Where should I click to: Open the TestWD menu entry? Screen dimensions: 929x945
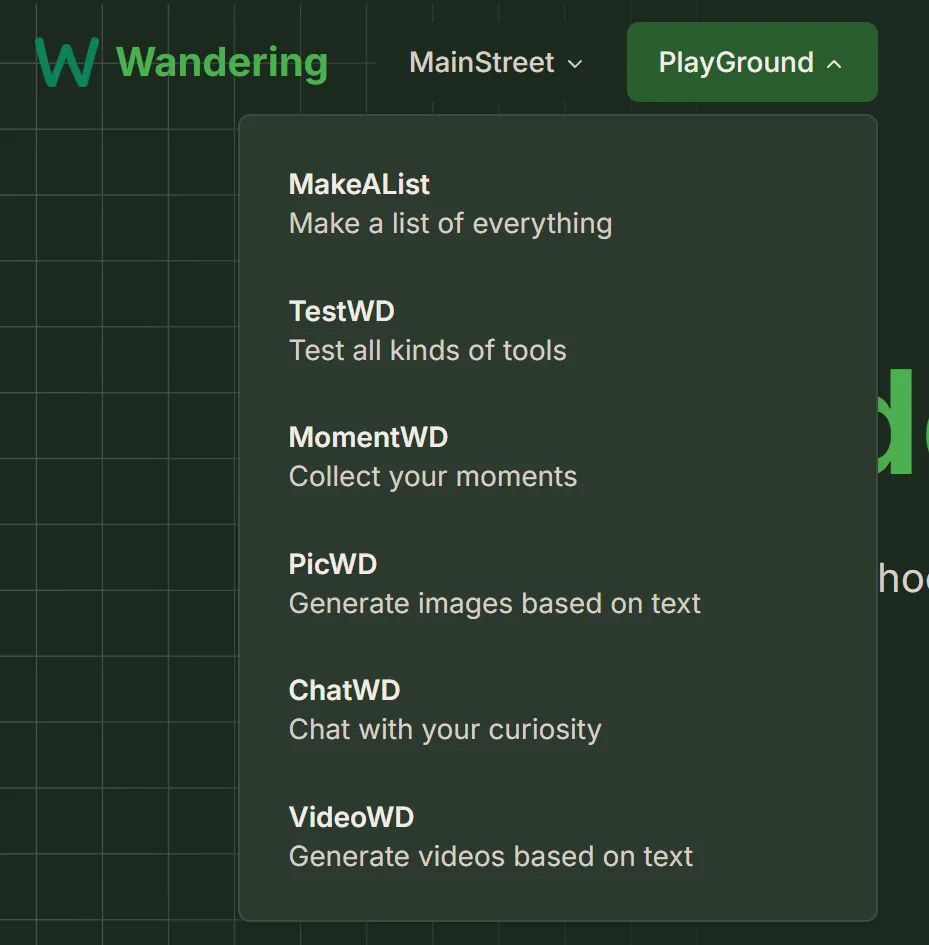pyautogui.click(x=342, y=311)
